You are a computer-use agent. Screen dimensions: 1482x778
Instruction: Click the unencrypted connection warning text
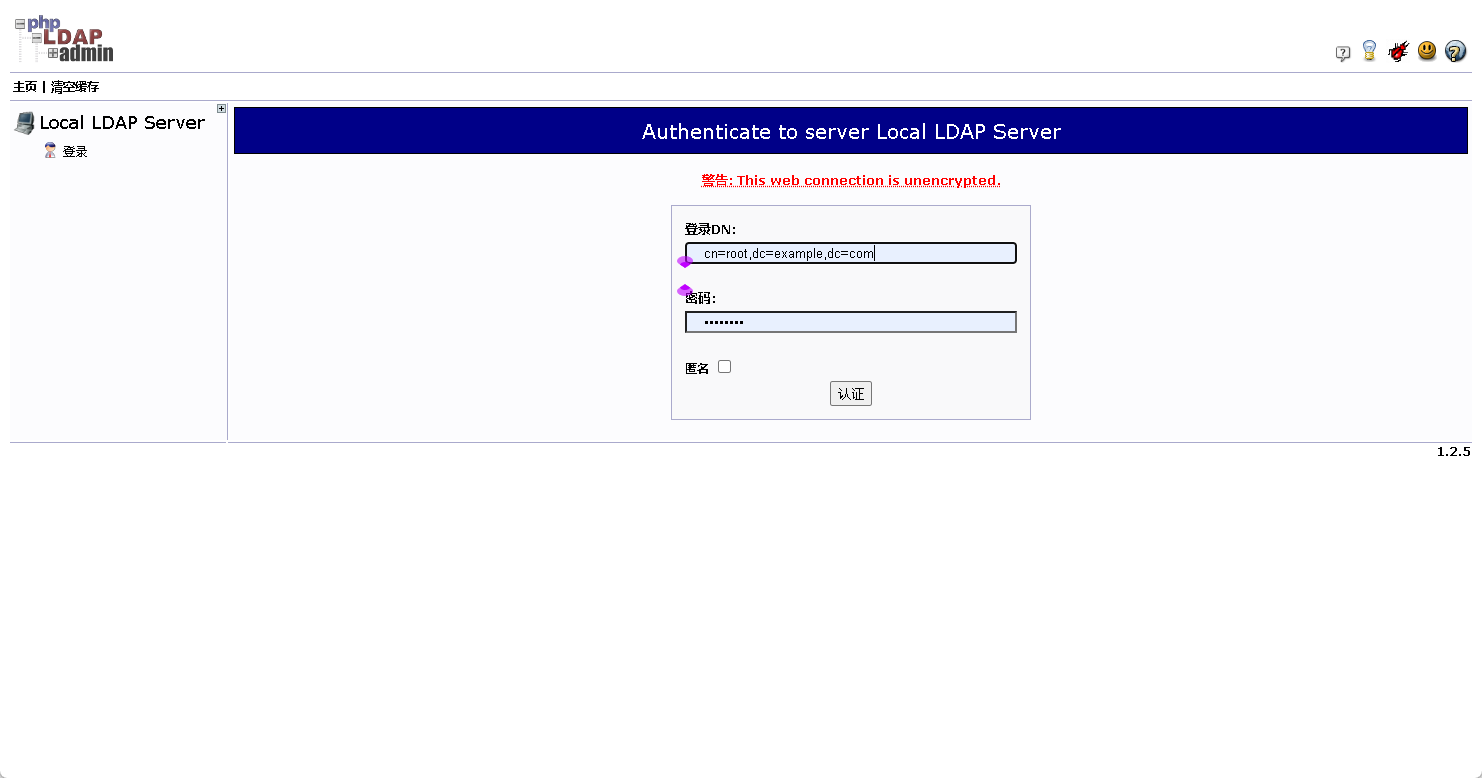click(x=851, y=181)
